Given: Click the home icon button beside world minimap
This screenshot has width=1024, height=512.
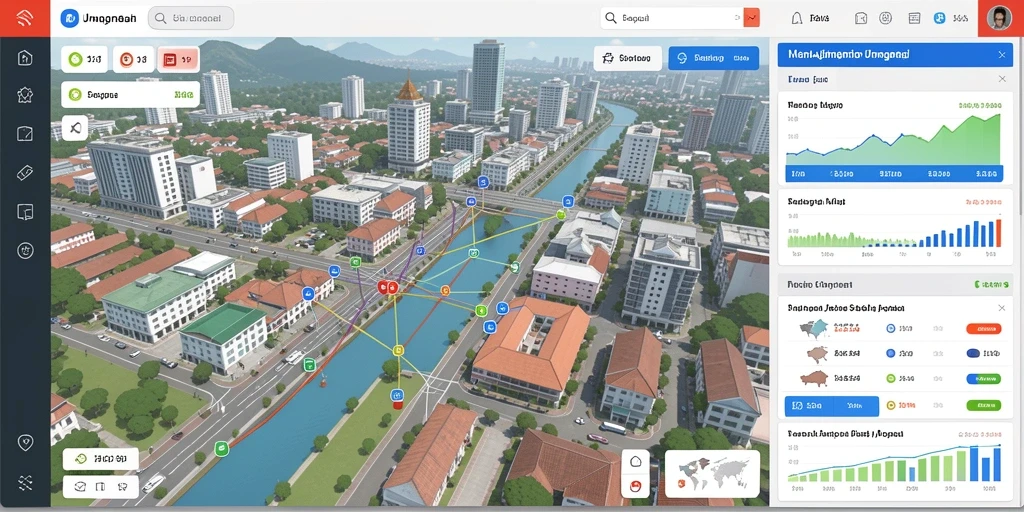Looking at the screenshot, I should click(635, 461).
